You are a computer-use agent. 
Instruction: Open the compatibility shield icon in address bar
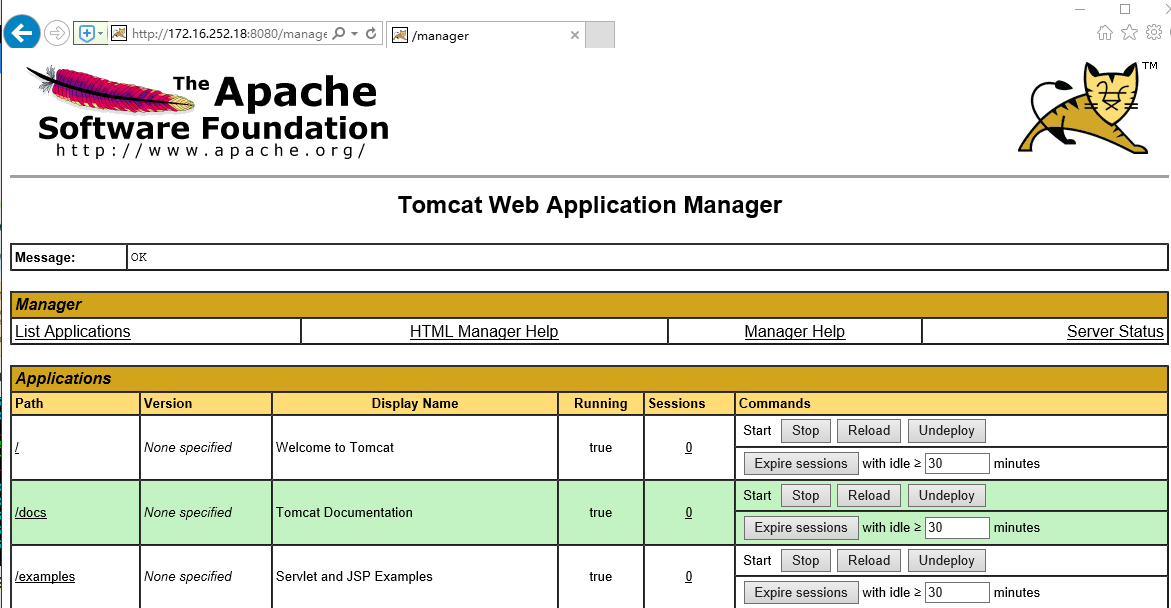click(x=87, y=34)
